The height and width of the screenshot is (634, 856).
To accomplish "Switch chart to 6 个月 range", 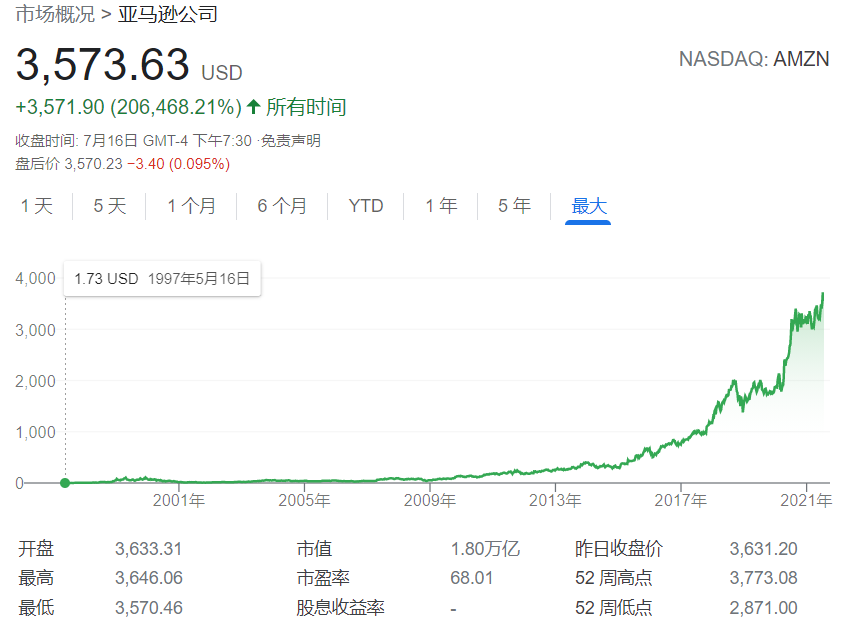I will 282,206.
